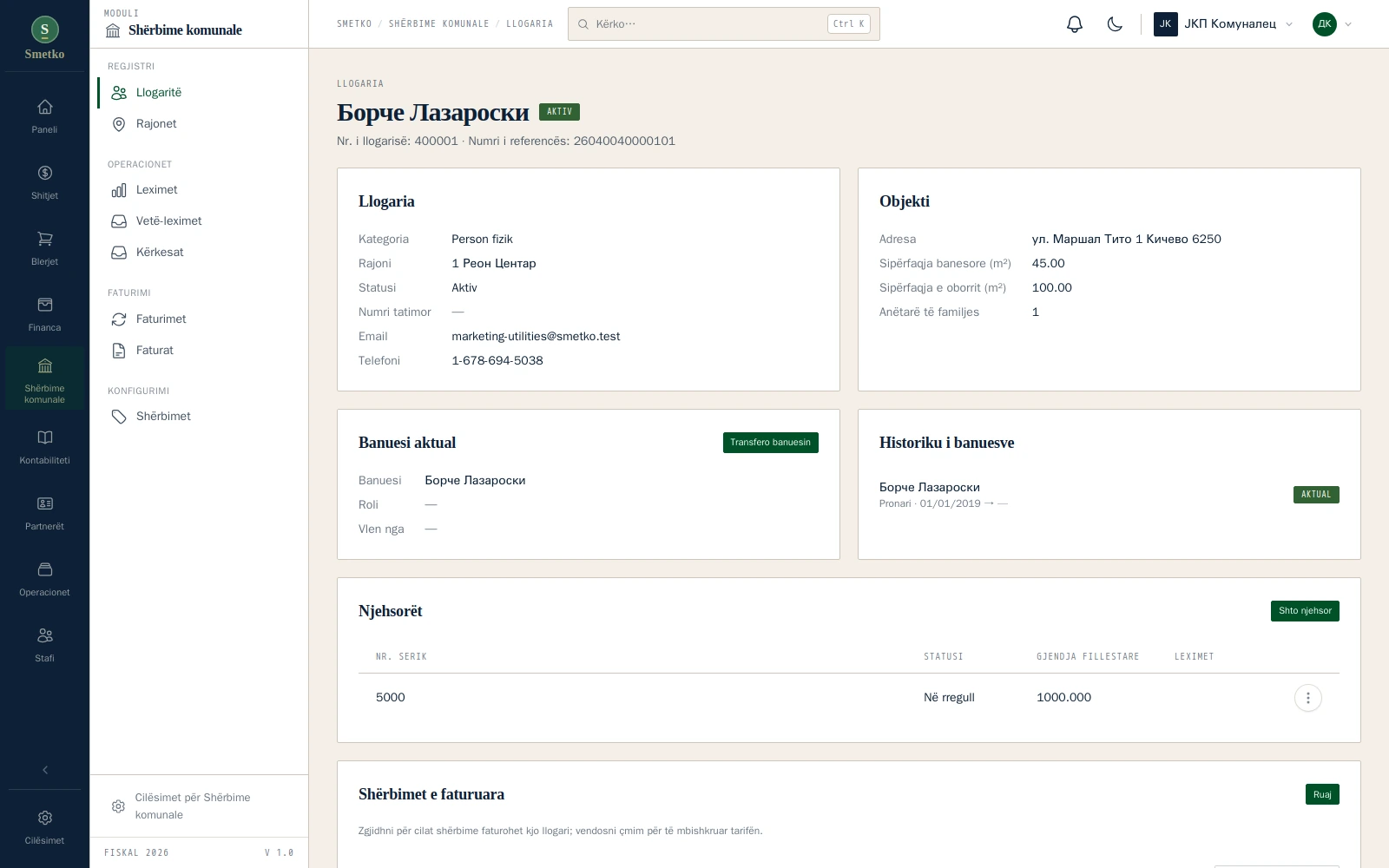Screen dimensions: 1389x868
Task: Open Faturimet menu item
Action: coord(199,319)
